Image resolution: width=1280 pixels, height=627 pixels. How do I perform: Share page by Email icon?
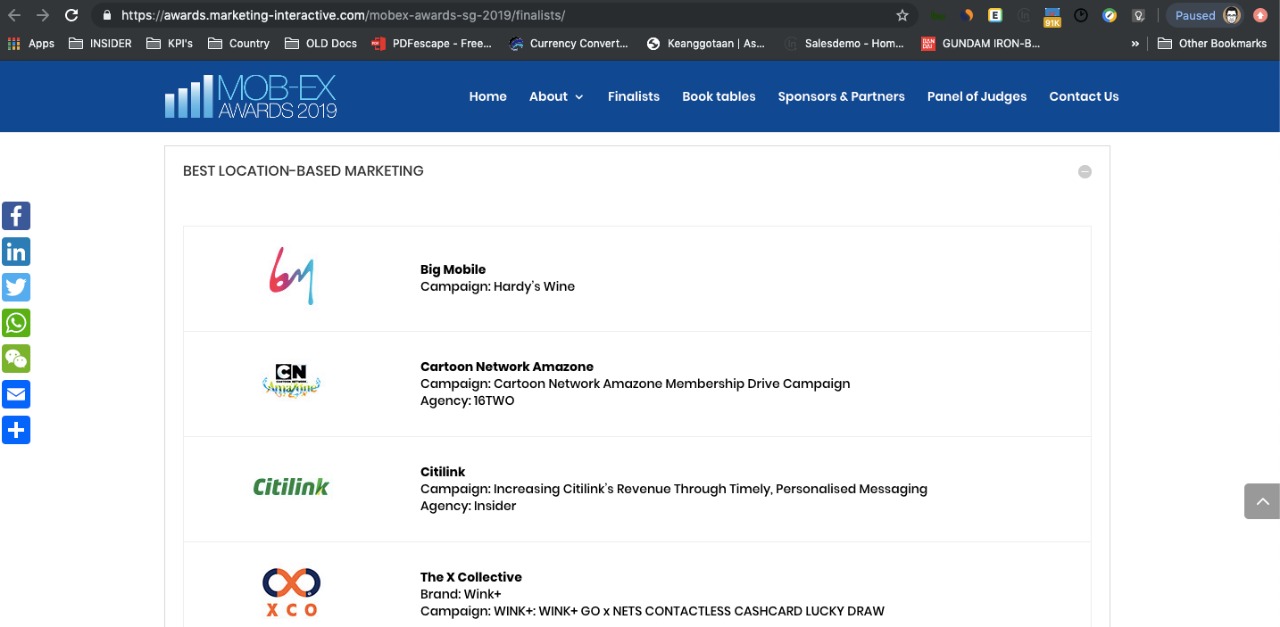pyautogui.click(x=16, y=394)
